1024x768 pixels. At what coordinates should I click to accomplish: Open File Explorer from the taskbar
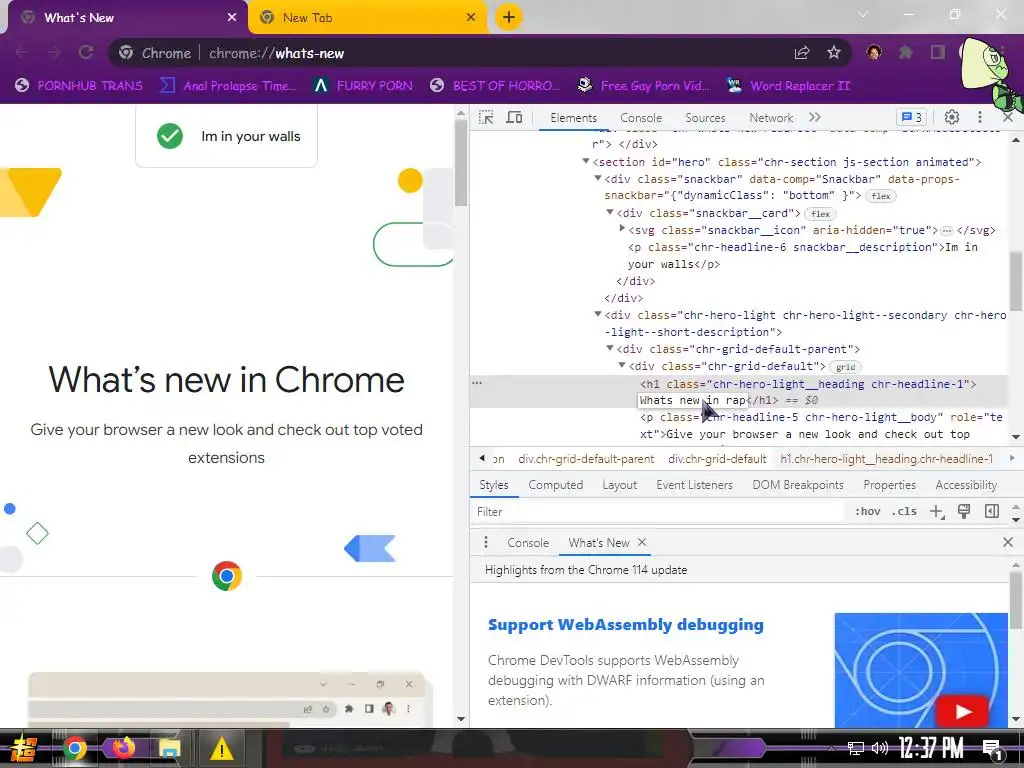click(170, 748)
